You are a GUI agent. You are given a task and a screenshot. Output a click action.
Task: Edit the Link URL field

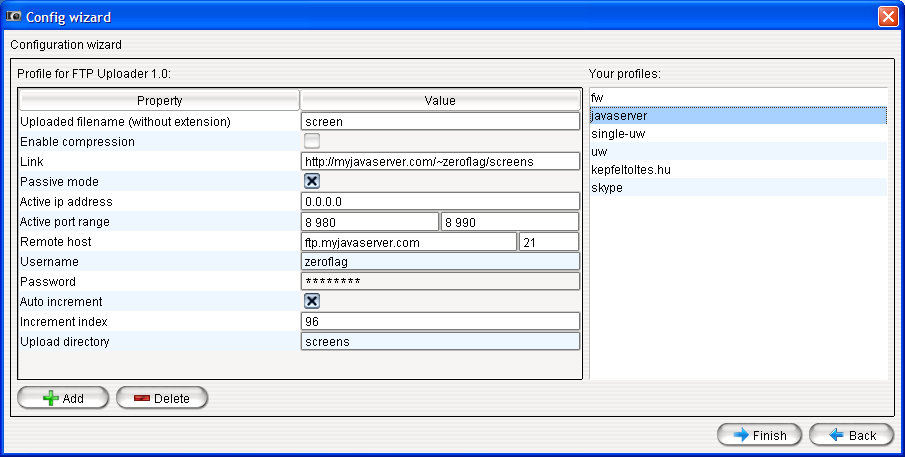pyautogui.click(x=440, y=162)
